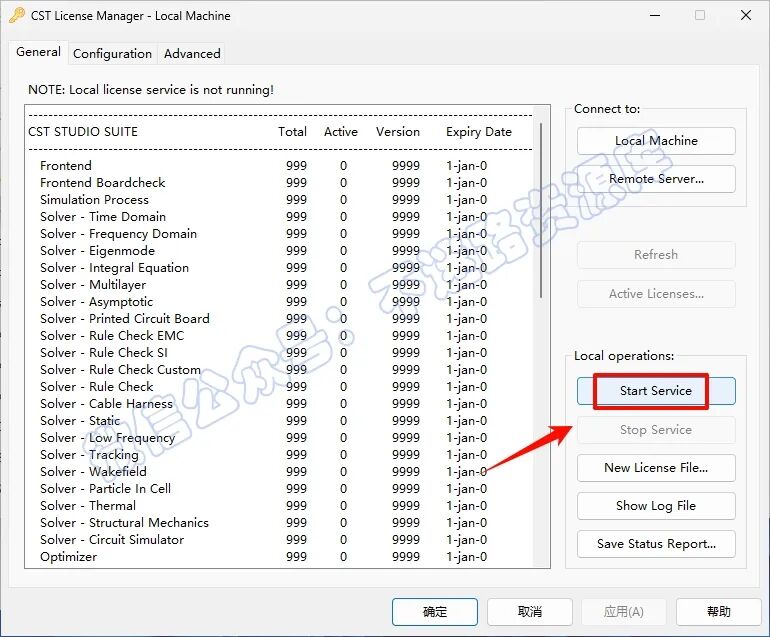Click Solver - Rule Check SI
Viewport: 770px width, 637px height.
pyautogui.click(x=280, y=353)
